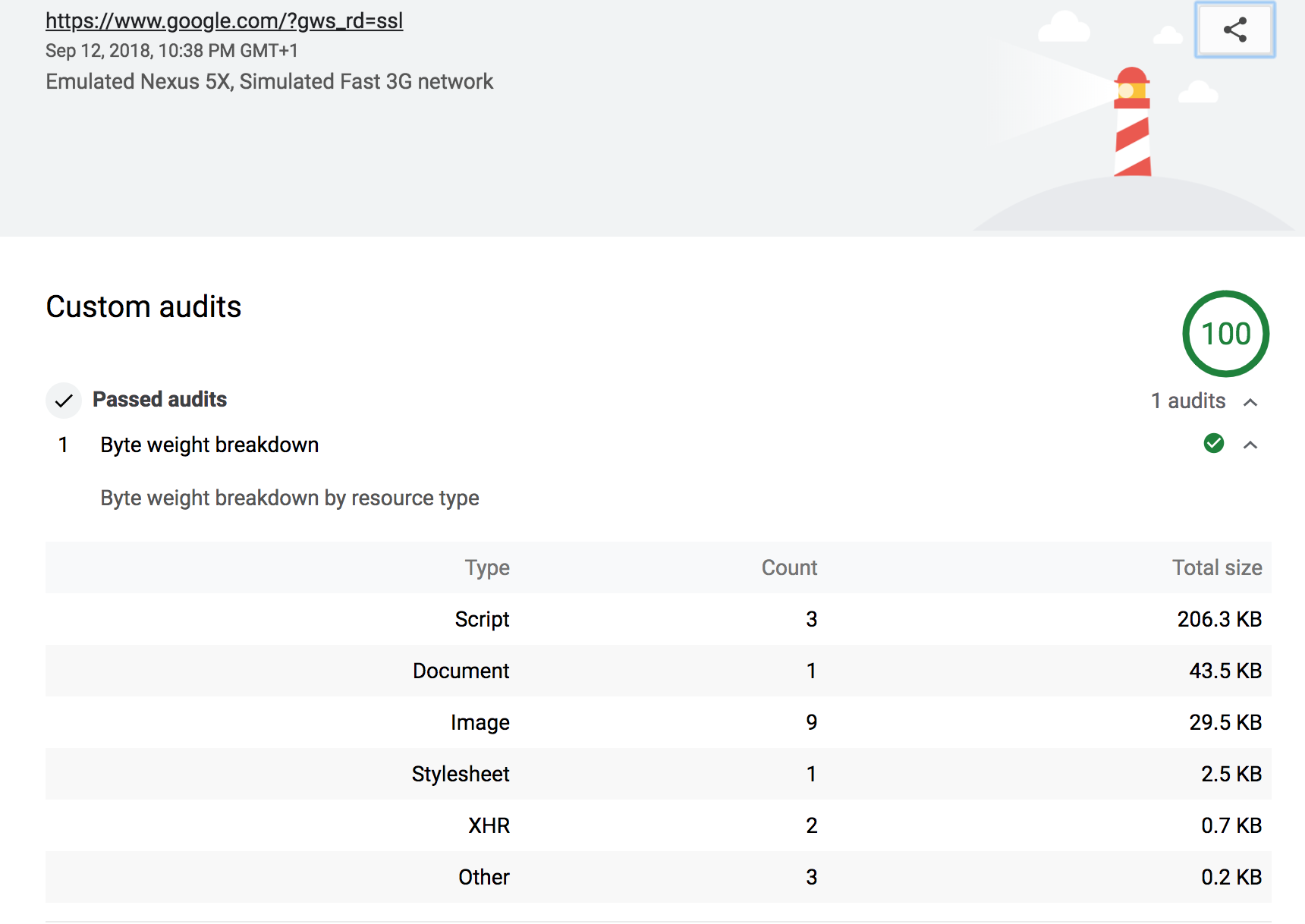Click the cloud graphic left of the lighthouse

click(1064, 27)
